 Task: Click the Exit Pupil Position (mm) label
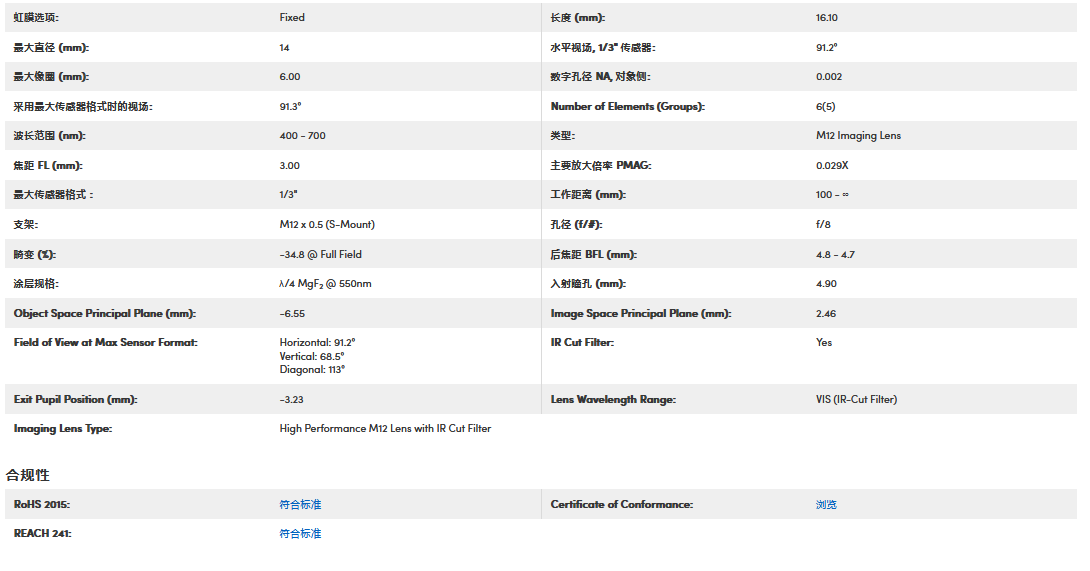coord(75,400)
